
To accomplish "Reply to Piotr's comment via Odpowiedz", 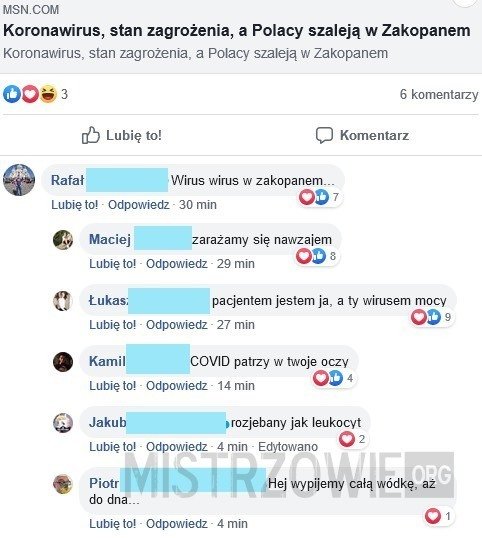I will click(x=177, y=524).
